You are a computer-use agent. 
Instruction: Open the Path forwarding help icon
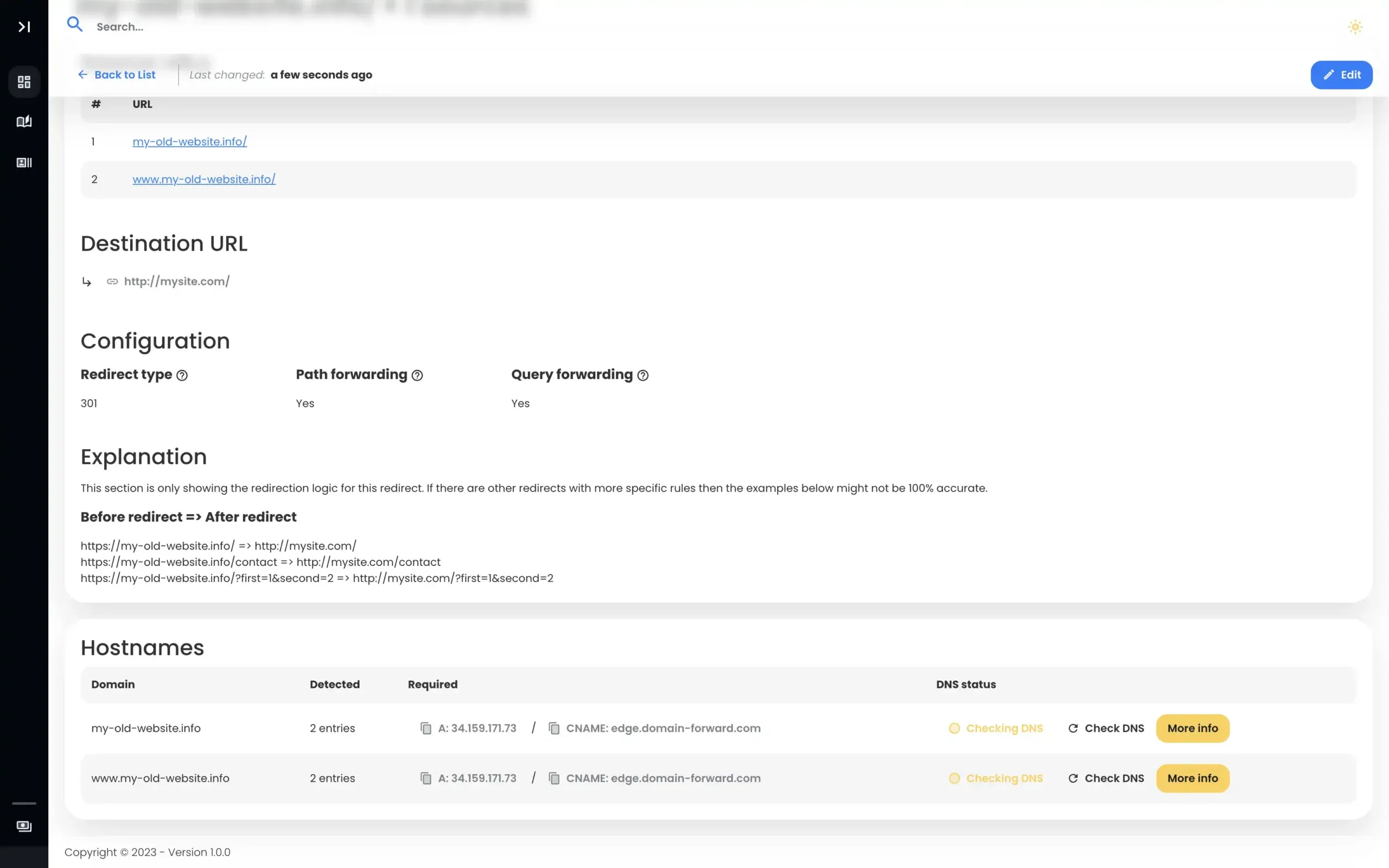(417, 375)
